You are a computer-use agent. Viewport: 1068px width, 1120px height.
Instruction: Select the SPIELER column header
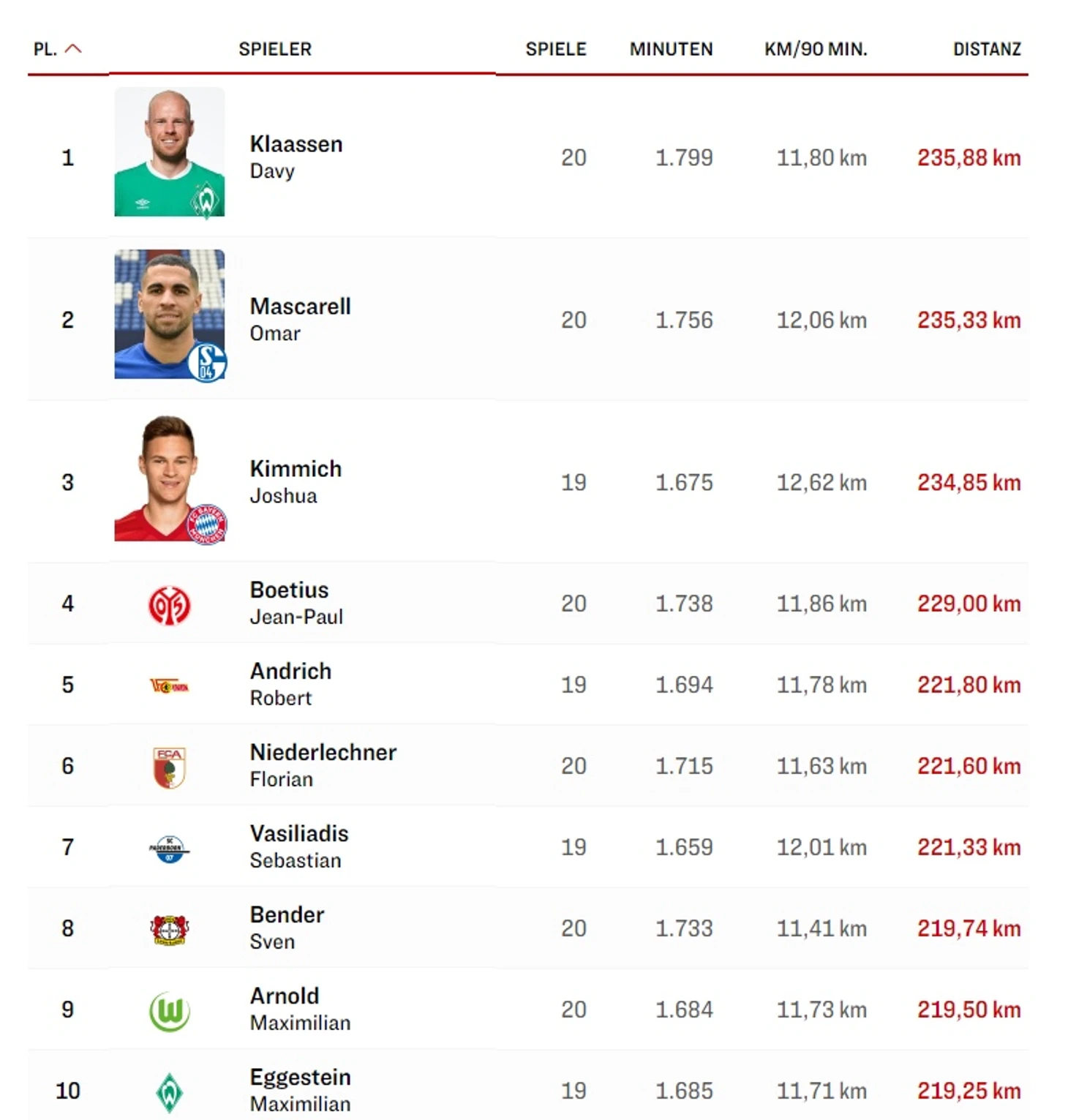pyautogui.click(x=275, y=49)
